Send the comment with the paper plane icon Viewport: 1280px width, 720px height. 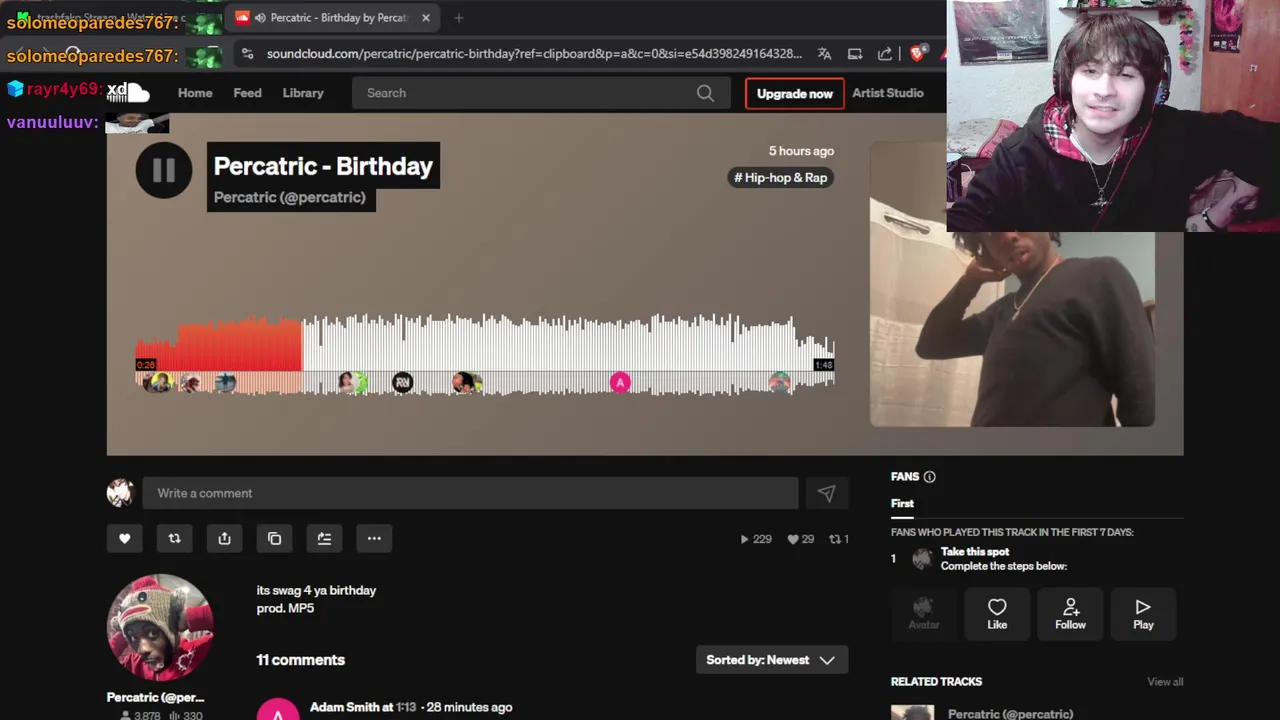[x=826, y=493]
